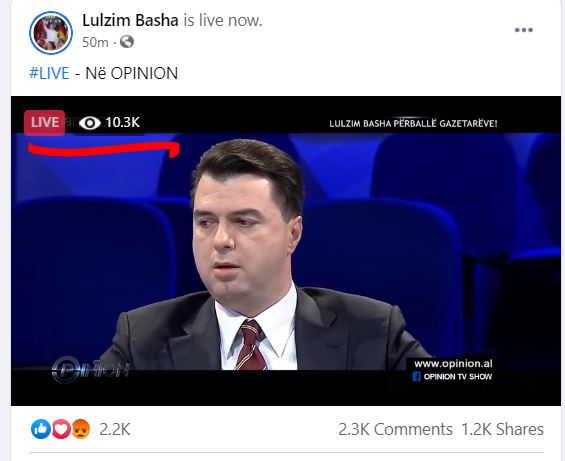The image size is (565, 461).
Task: Open the 2.3K Comments
Action: (395, 429)
